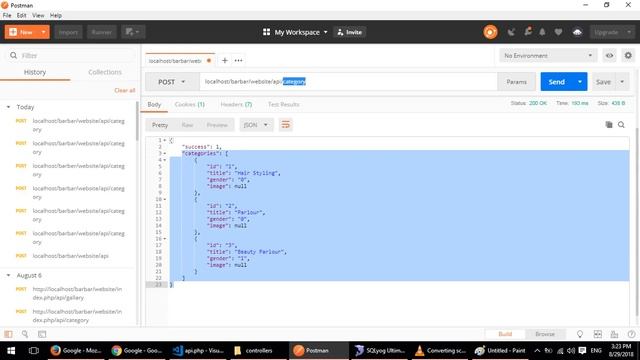The height and width of the screenshot is (360, 640).
Task: Toggle two-pane layout icon in status bar
Action: coord(598,334)
